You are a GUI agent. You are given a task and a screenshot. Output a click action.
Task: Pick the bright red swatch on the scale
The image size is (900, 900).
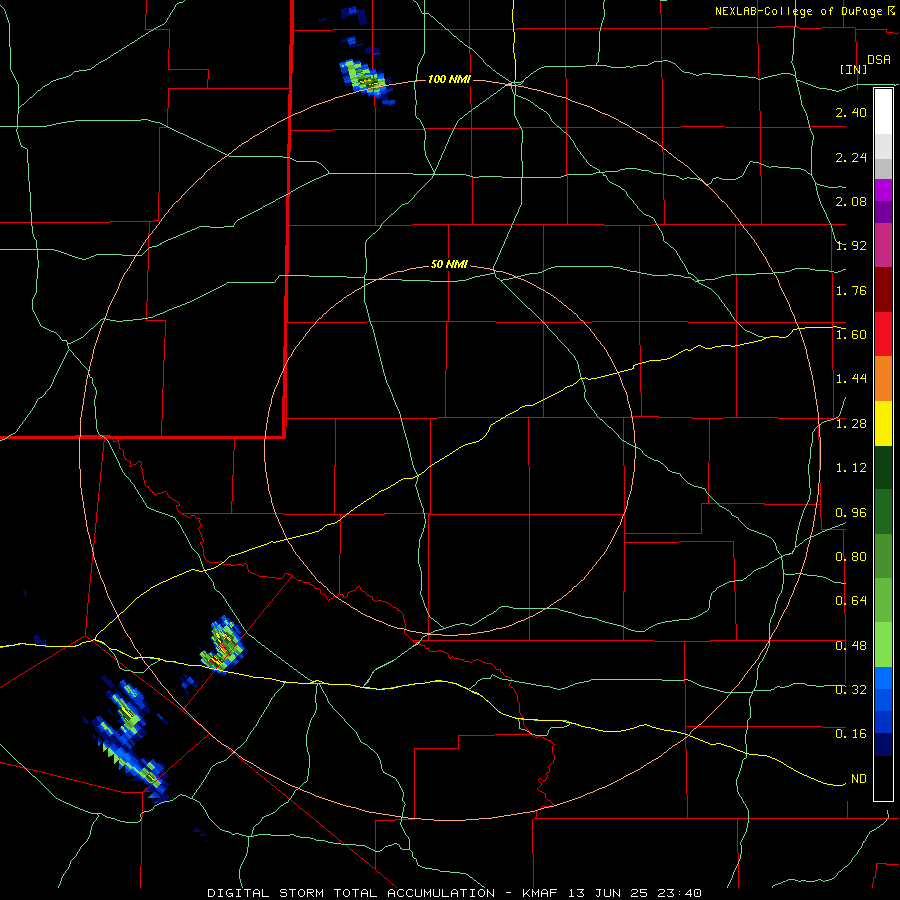click(x=883, y=334)
